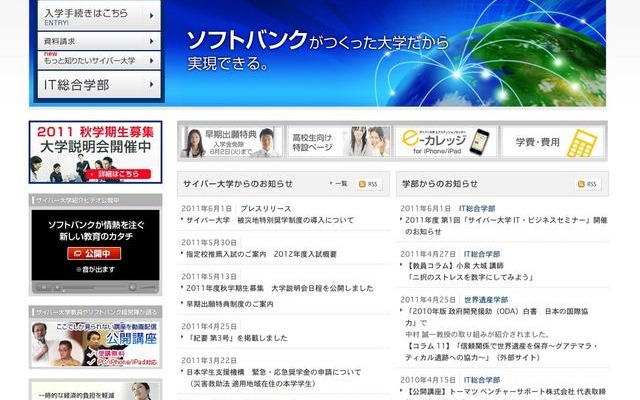Open the 早期出願特典 banner
The image size is (640, 400).
(x=231, y=142)
